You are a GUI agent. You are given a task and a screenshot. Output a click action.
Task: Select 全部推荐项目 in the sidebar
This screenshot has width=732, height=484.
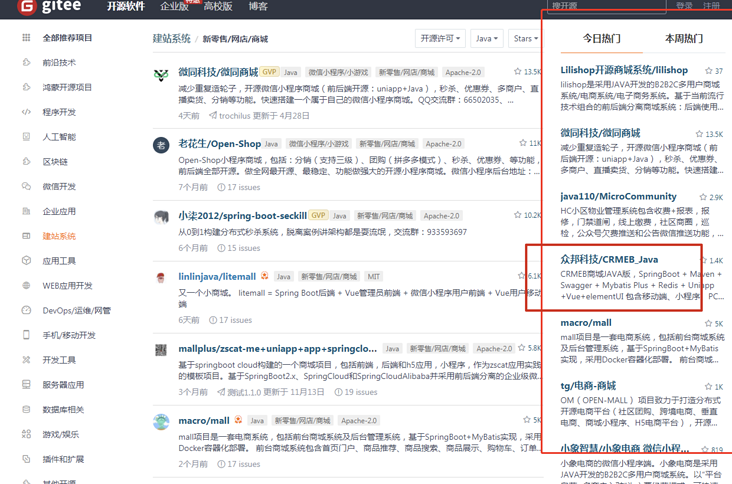pyautogui.click(x=67, y=38)
